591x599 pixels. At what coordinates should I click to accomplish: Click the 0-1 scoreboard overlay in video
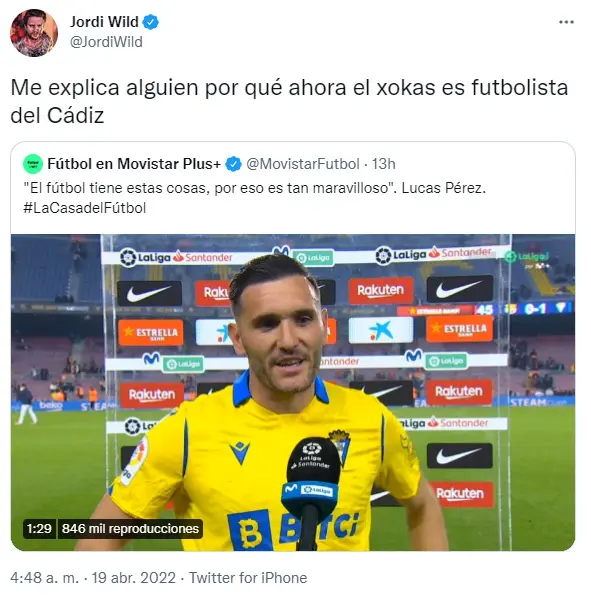coord(535,309)
